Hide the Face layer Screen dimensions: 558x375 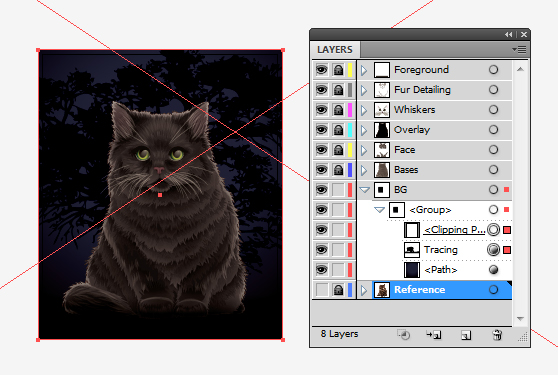(x=321, y=150)
